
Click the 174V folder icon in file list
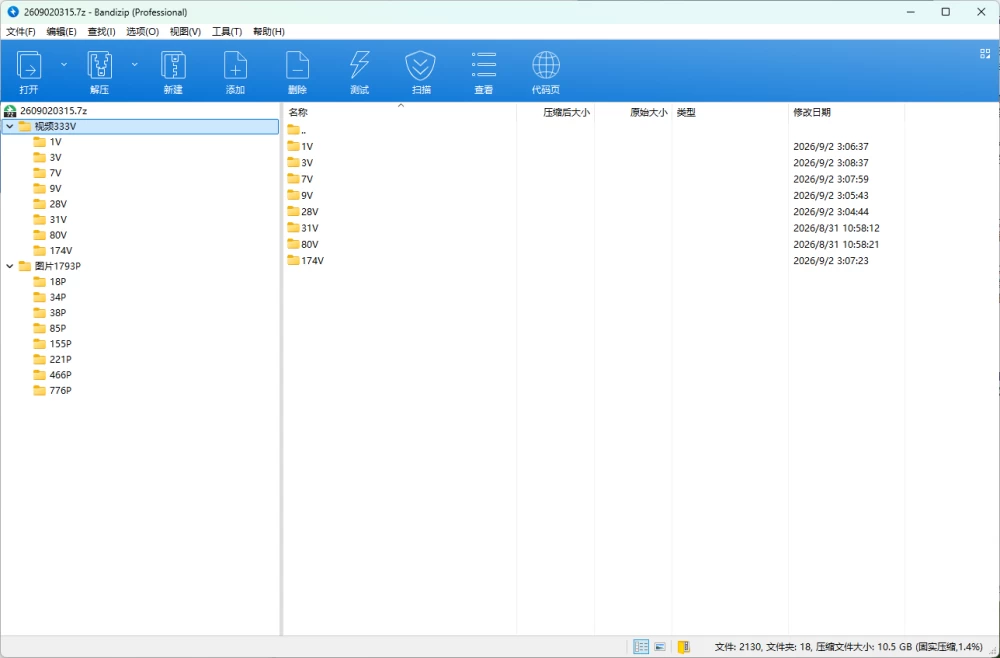[x=293, y=260]
